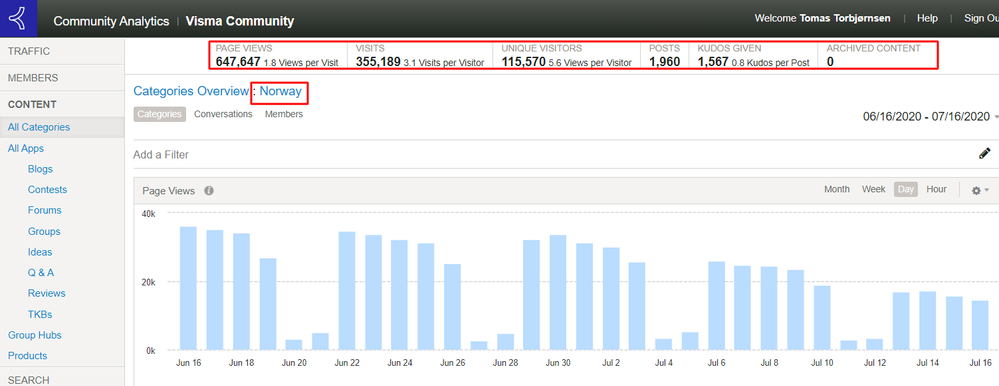This screenshot has width=999, height=386.
Task: Click the Sign Out link
Action: point(981,18)
